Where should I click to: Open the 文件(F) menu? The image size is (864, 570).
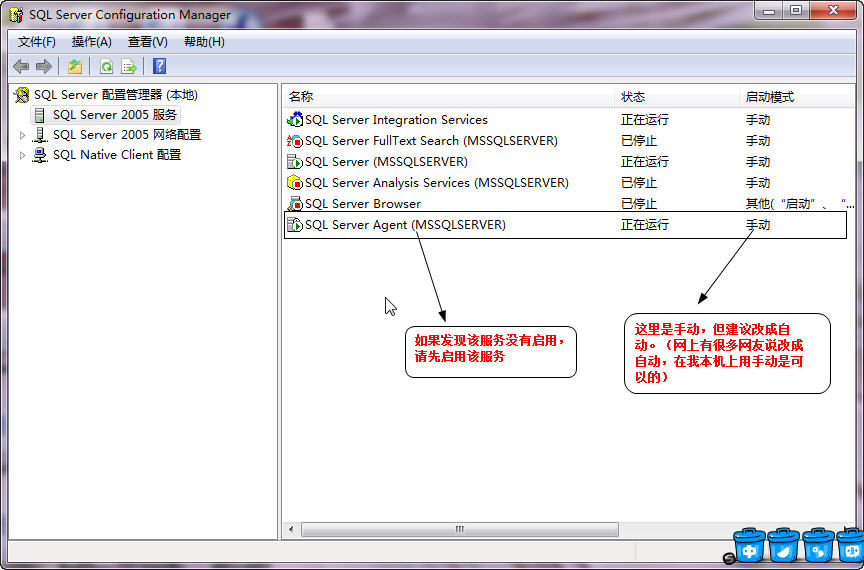36,42
